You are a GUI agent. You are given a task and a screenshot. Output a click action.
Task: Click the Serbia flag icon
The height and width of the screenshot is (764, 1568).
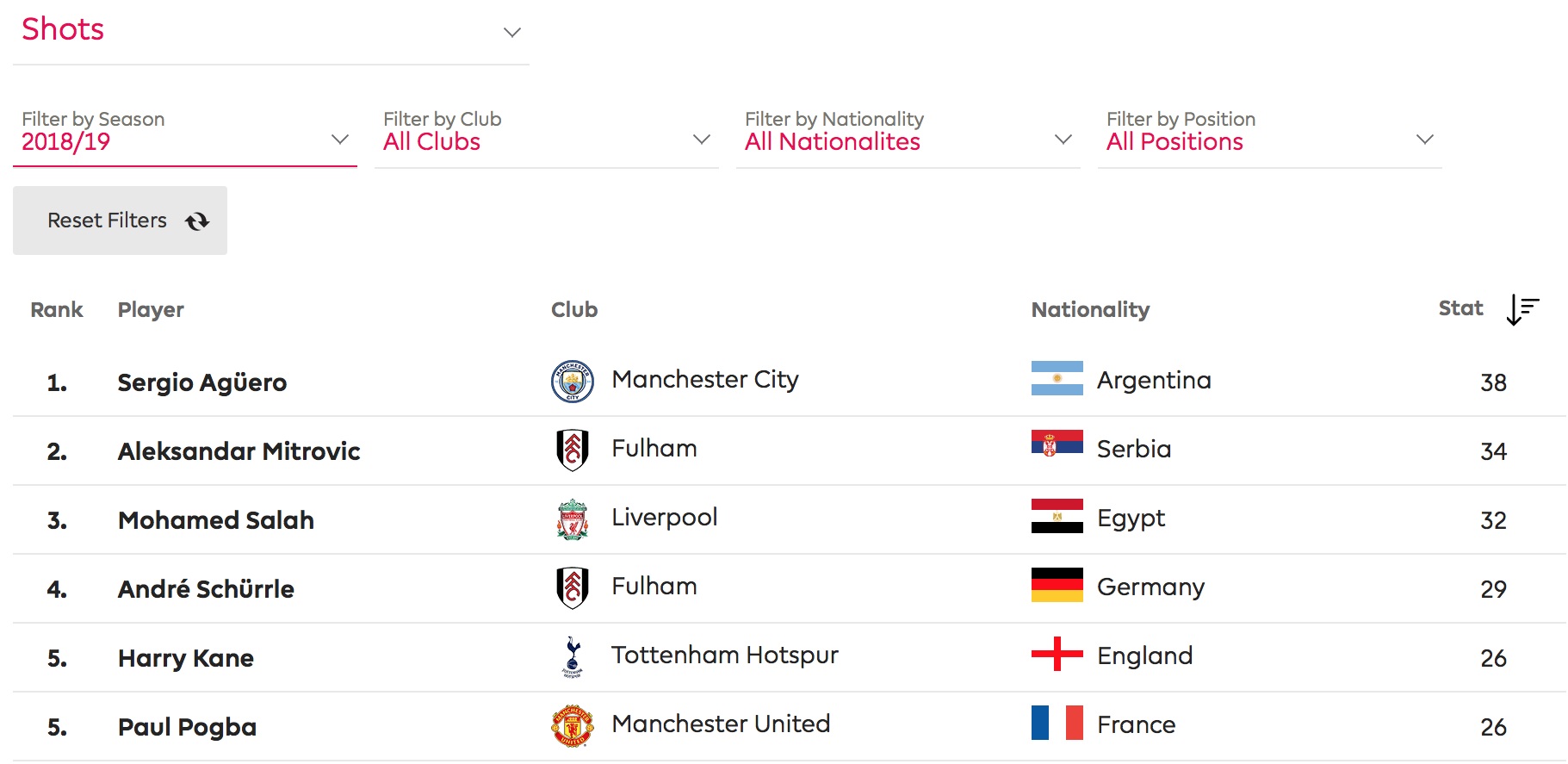[x=1057, y=444]
